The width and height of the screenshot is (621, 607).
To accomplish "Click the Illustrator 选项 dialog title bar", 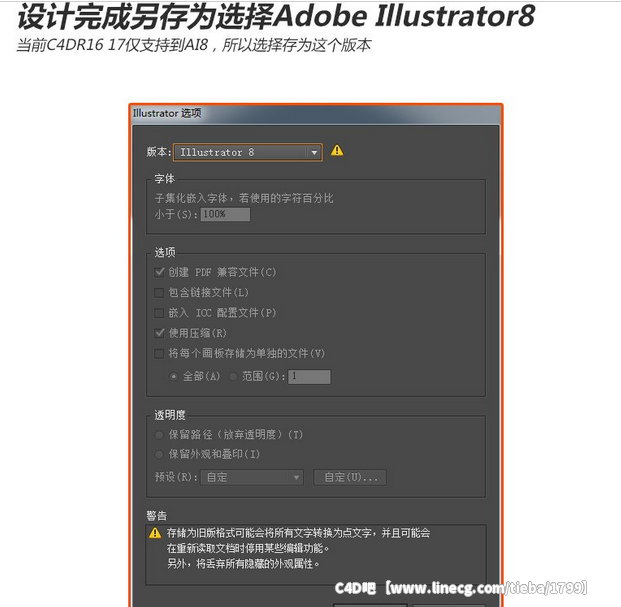I will [316, 113].
